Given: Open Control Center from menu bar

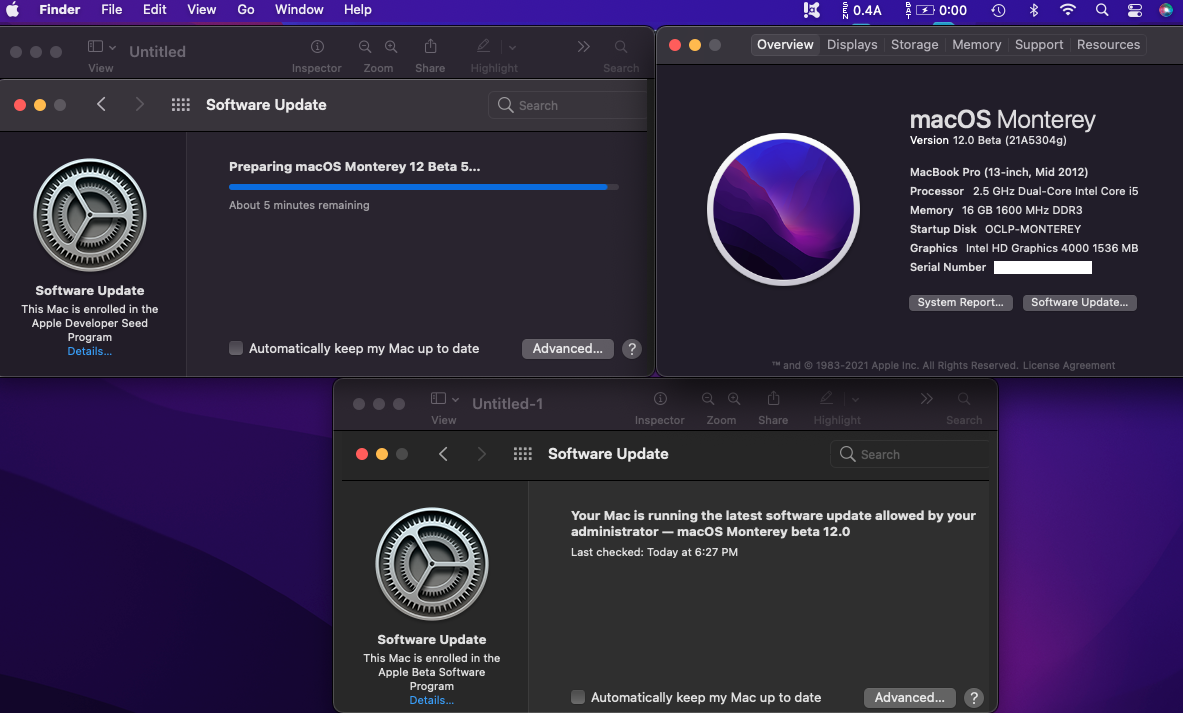Looking at the screenshot, I should pos(1135,10).
